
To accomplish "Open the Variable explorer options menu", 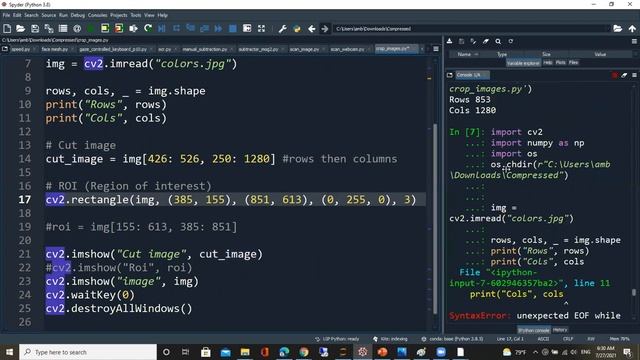I will (x=634, y=41).
